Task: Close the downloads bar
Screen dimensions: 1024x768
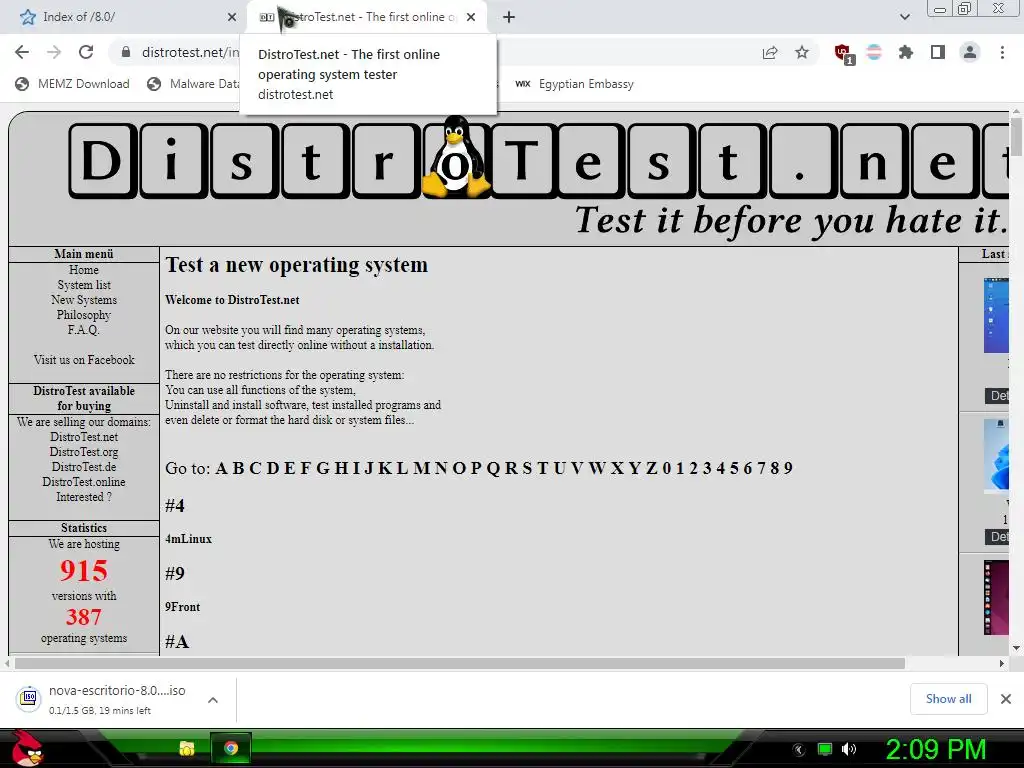Action: pyautogui.click(x=1006, y=699)
